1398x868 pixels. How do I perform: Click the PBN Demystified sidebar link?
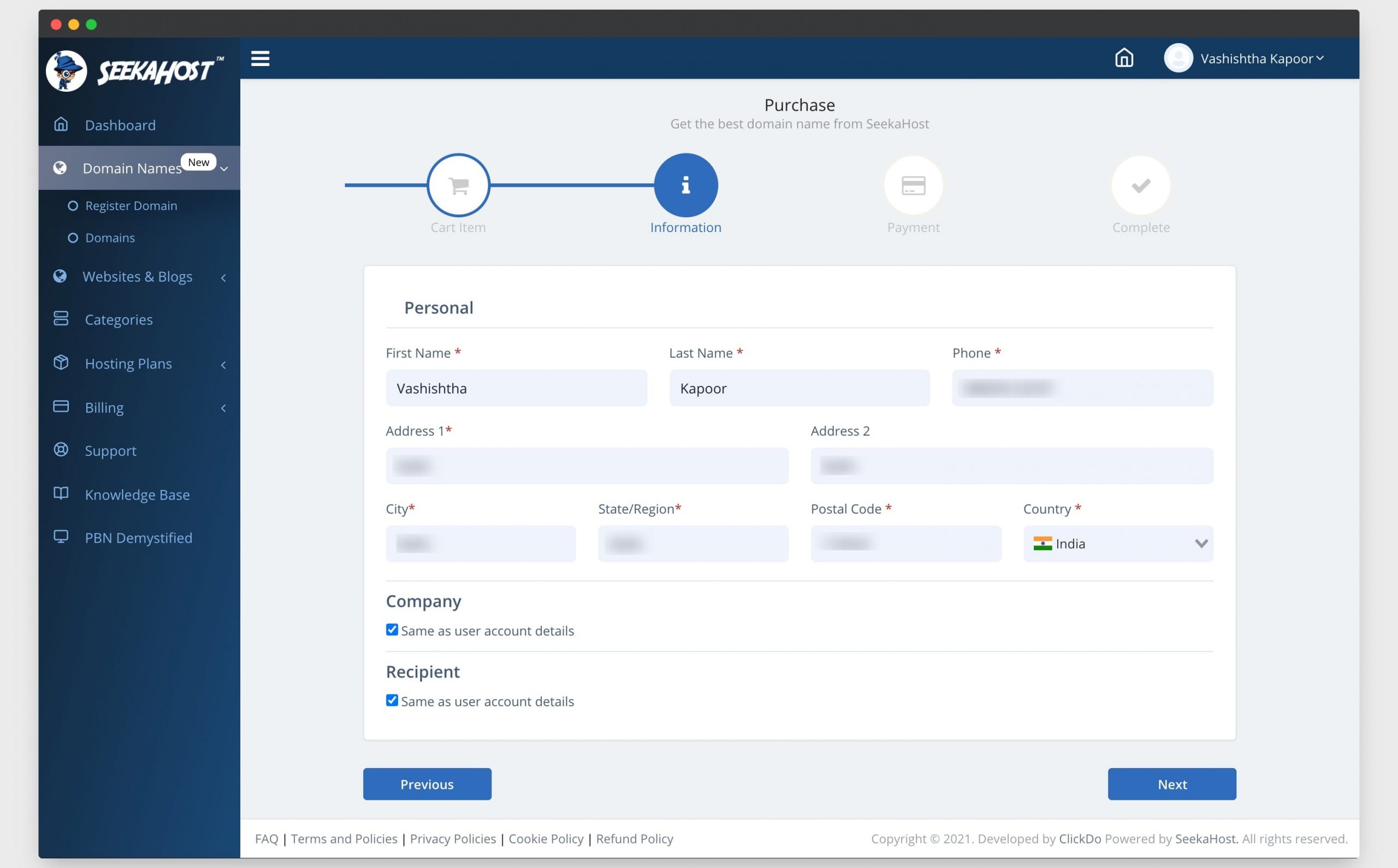click(x=138, y=538)
